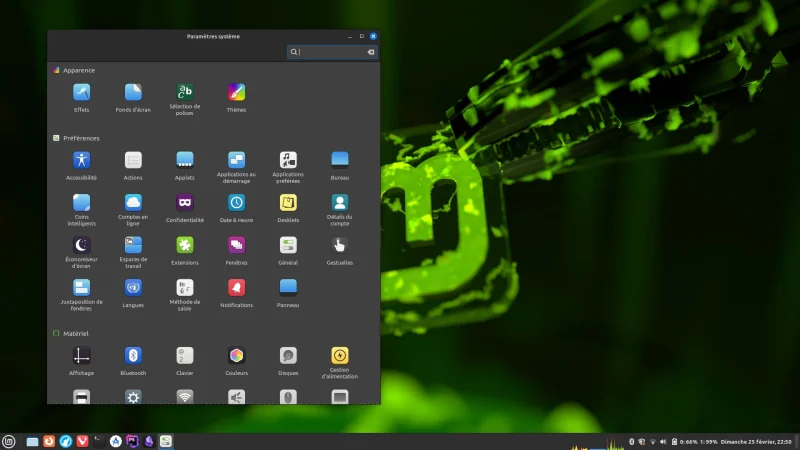Open Accessibilité preferences
Viewport: 800px width, 450px height.
pos(81,166)
